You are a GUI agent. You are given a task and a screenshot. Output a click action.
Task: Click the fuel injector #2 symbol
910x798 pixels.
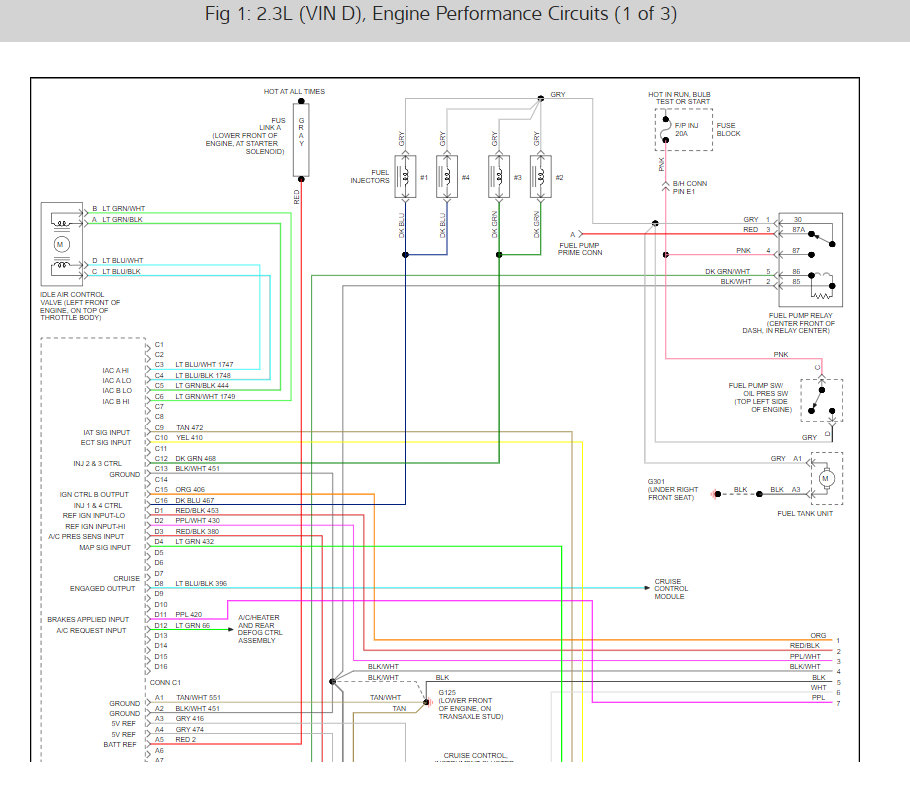coord(541,177)
